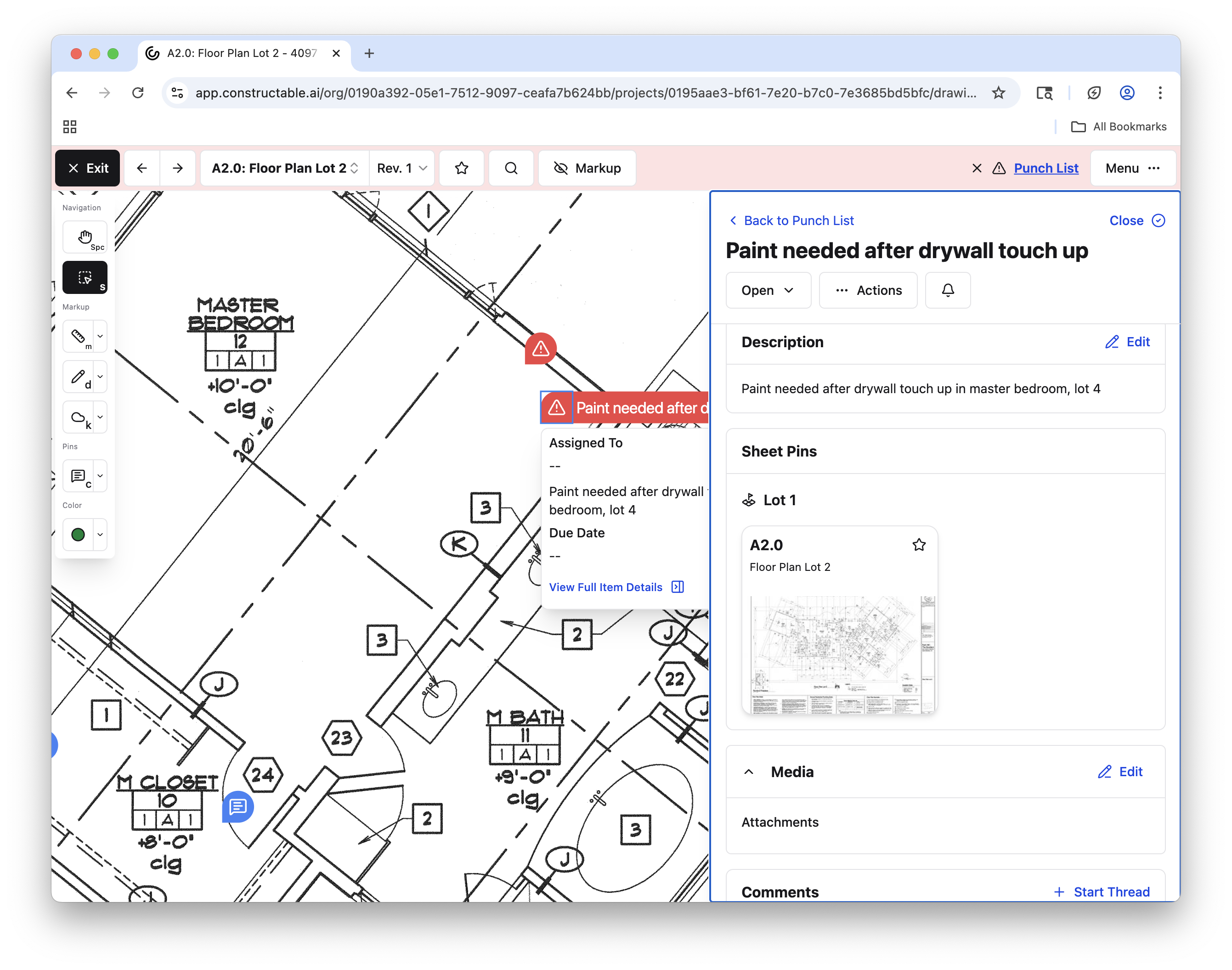Click the selected punch item warning icon

point(557,407)
